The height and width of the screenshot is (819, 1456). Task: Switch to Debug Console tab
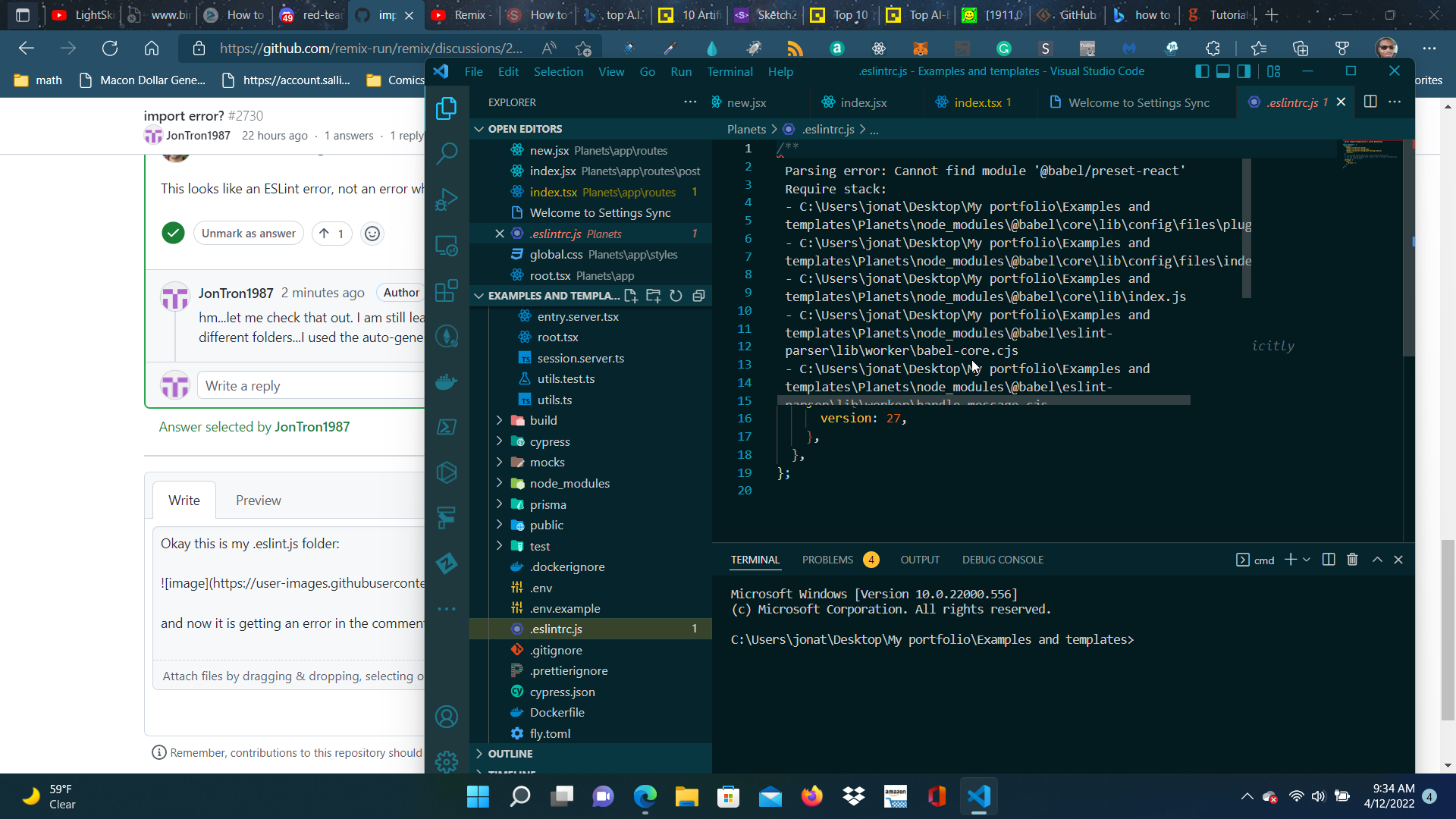(x=1003, y=560)
